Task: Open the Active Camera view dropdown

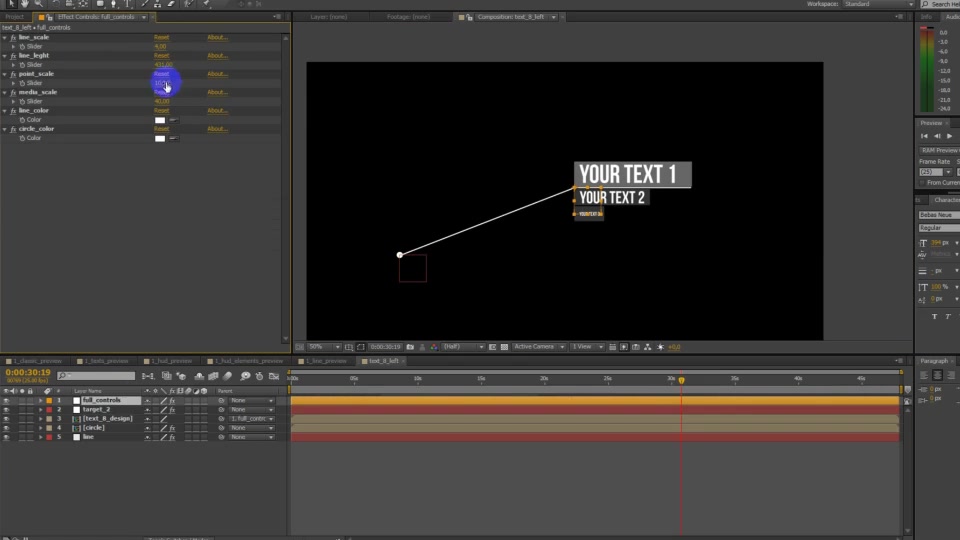Action: point(538,347)
